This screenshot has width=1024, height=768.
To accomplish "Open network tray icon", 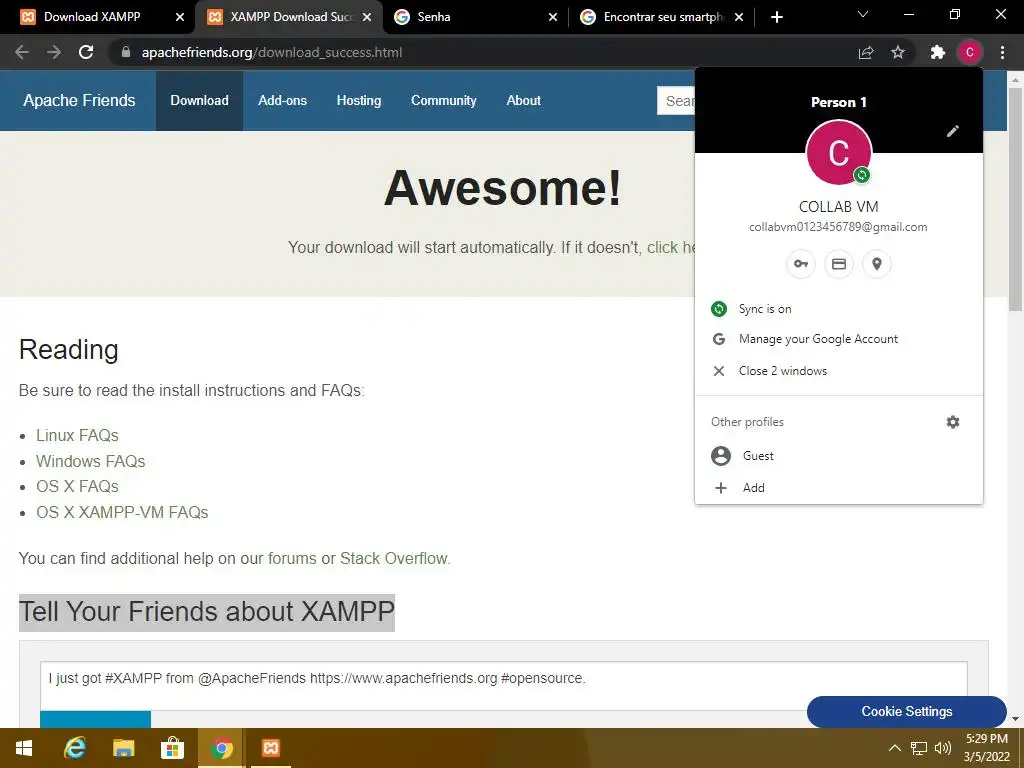I will (918, 748).
